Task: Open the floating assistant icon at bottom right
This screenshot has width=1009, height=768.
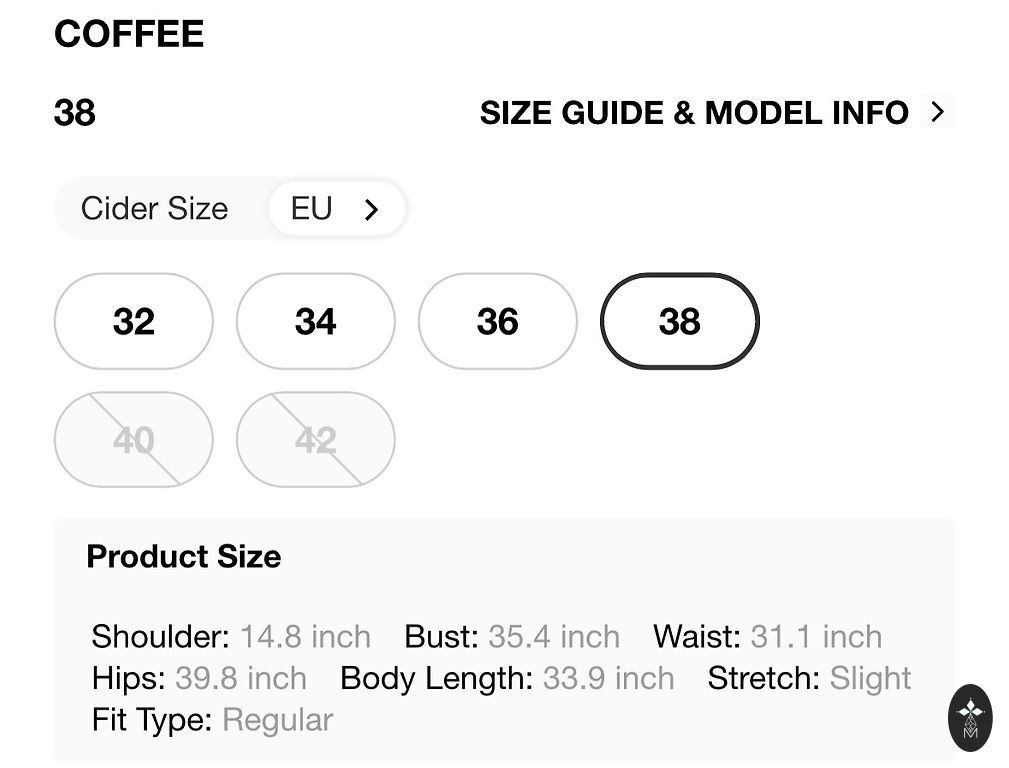Action: point(969,717)
